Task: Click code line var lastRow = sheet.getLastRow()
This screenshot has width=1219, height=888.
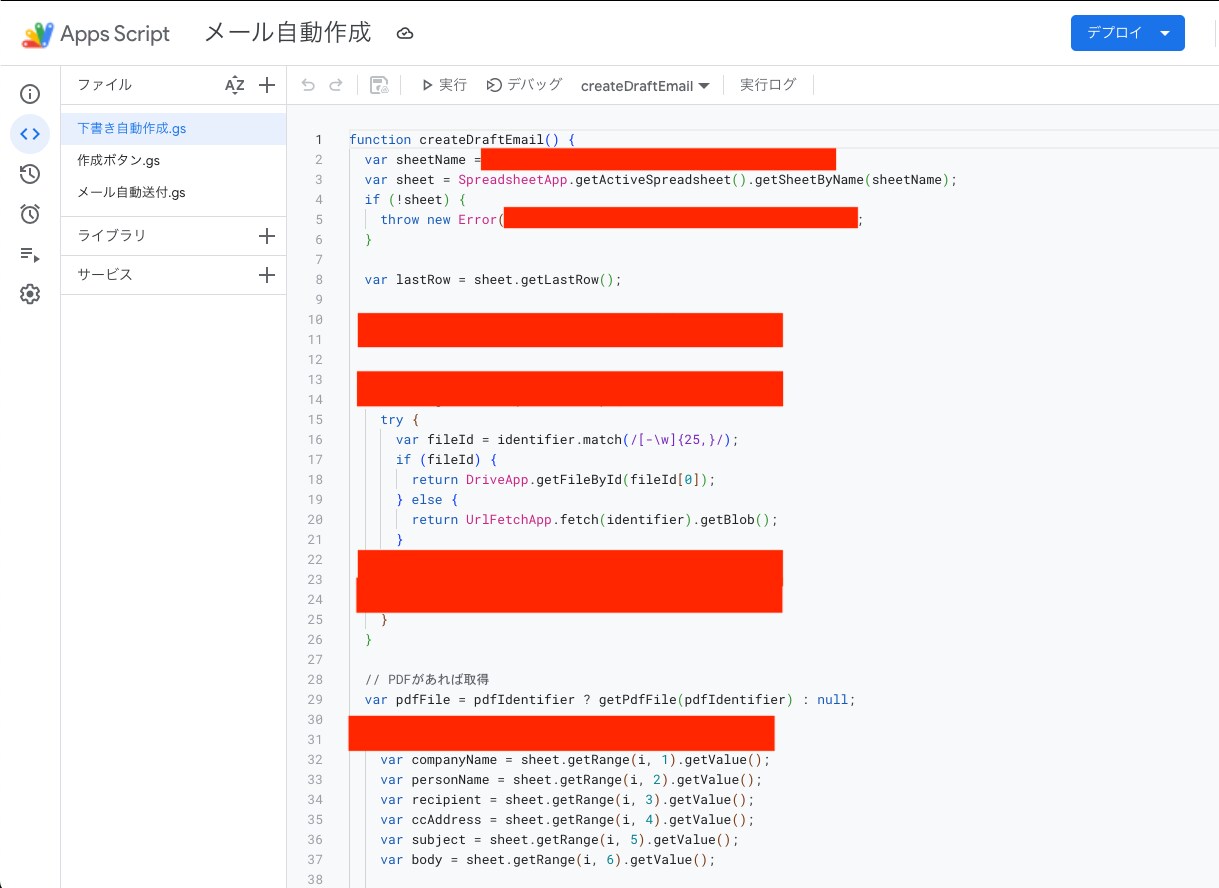Action: [493, 280]
